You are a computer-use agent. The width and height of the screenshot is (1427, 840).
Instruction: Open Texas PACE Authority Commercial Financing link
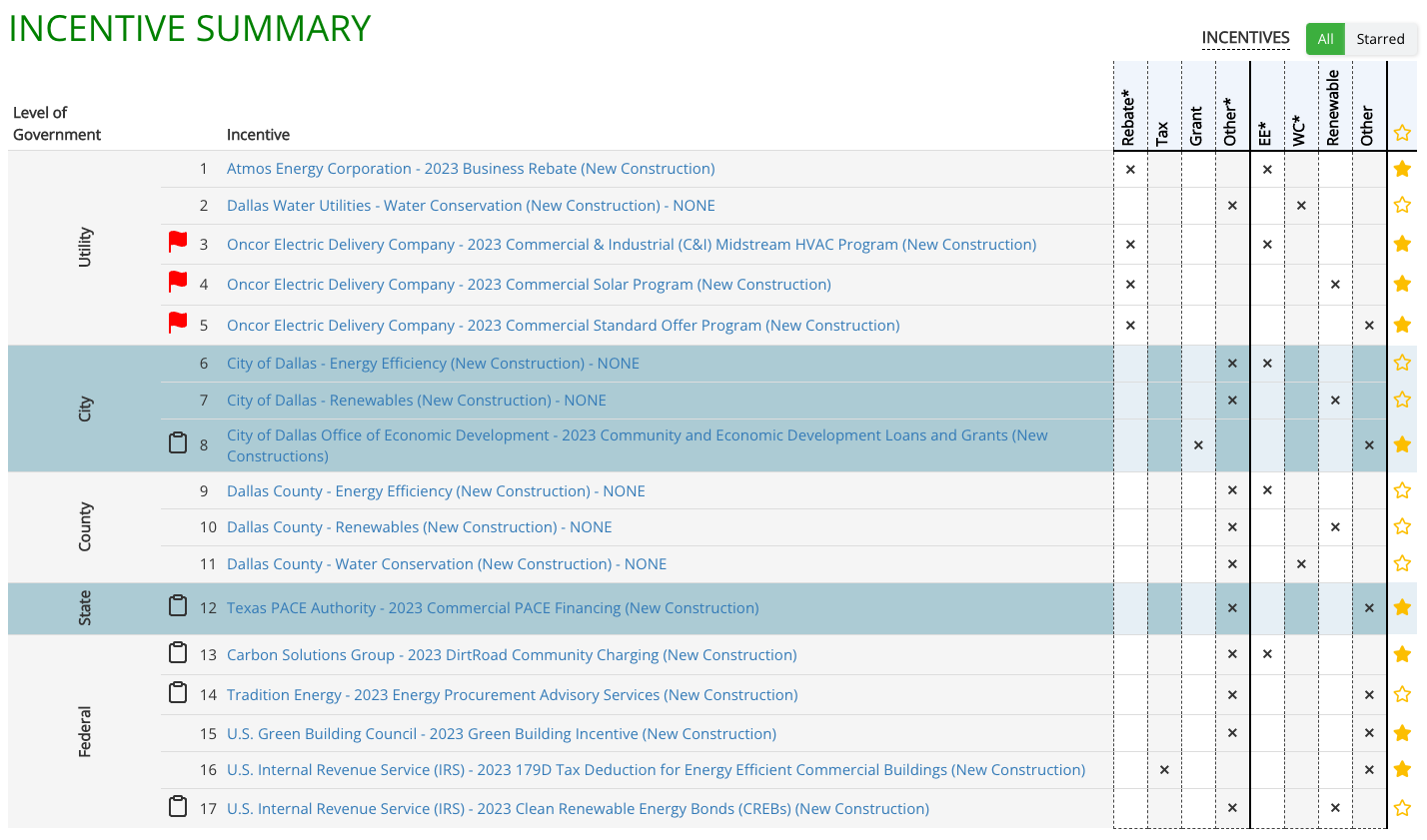click(x=493, y=608)
